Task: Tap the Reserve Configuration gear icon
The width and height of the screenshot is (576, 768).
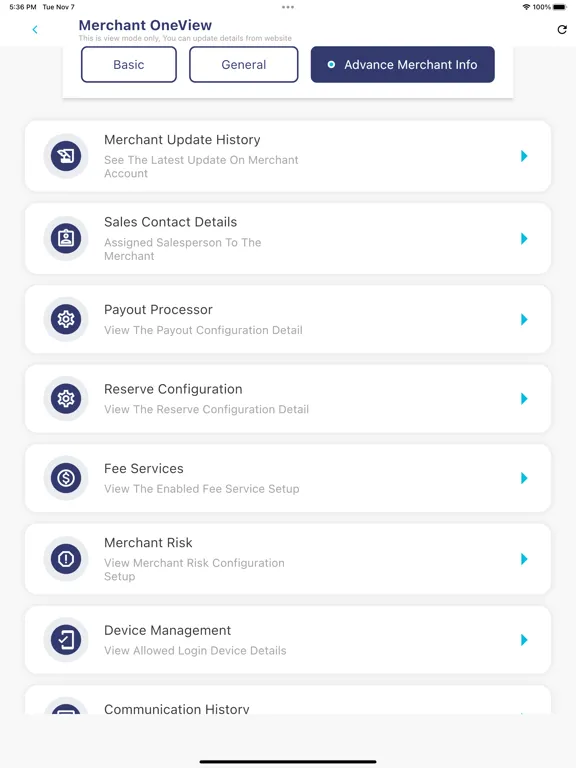Action: click(x=66, y=398)
